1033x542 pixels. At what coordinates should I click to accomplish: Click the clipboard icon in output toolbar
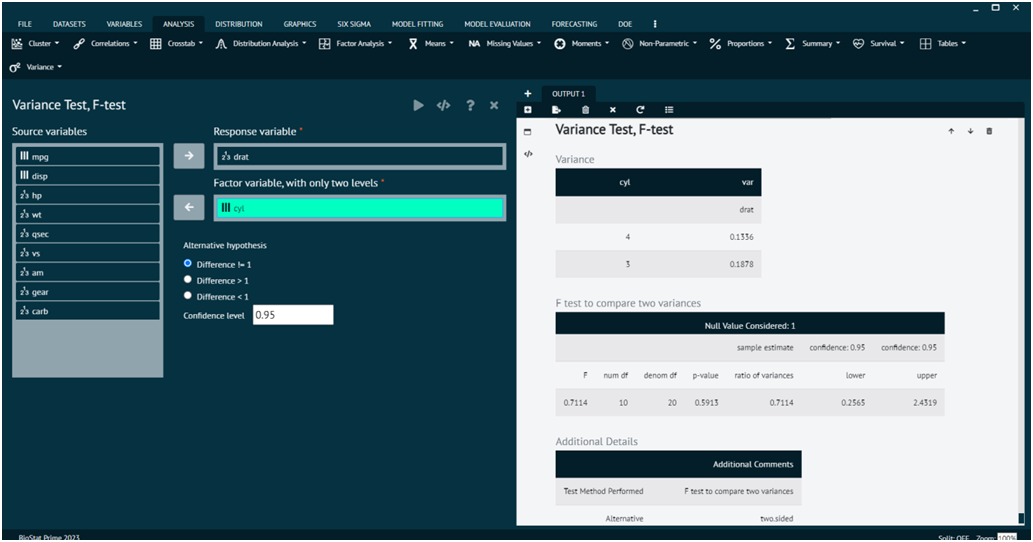coord(586,110)
